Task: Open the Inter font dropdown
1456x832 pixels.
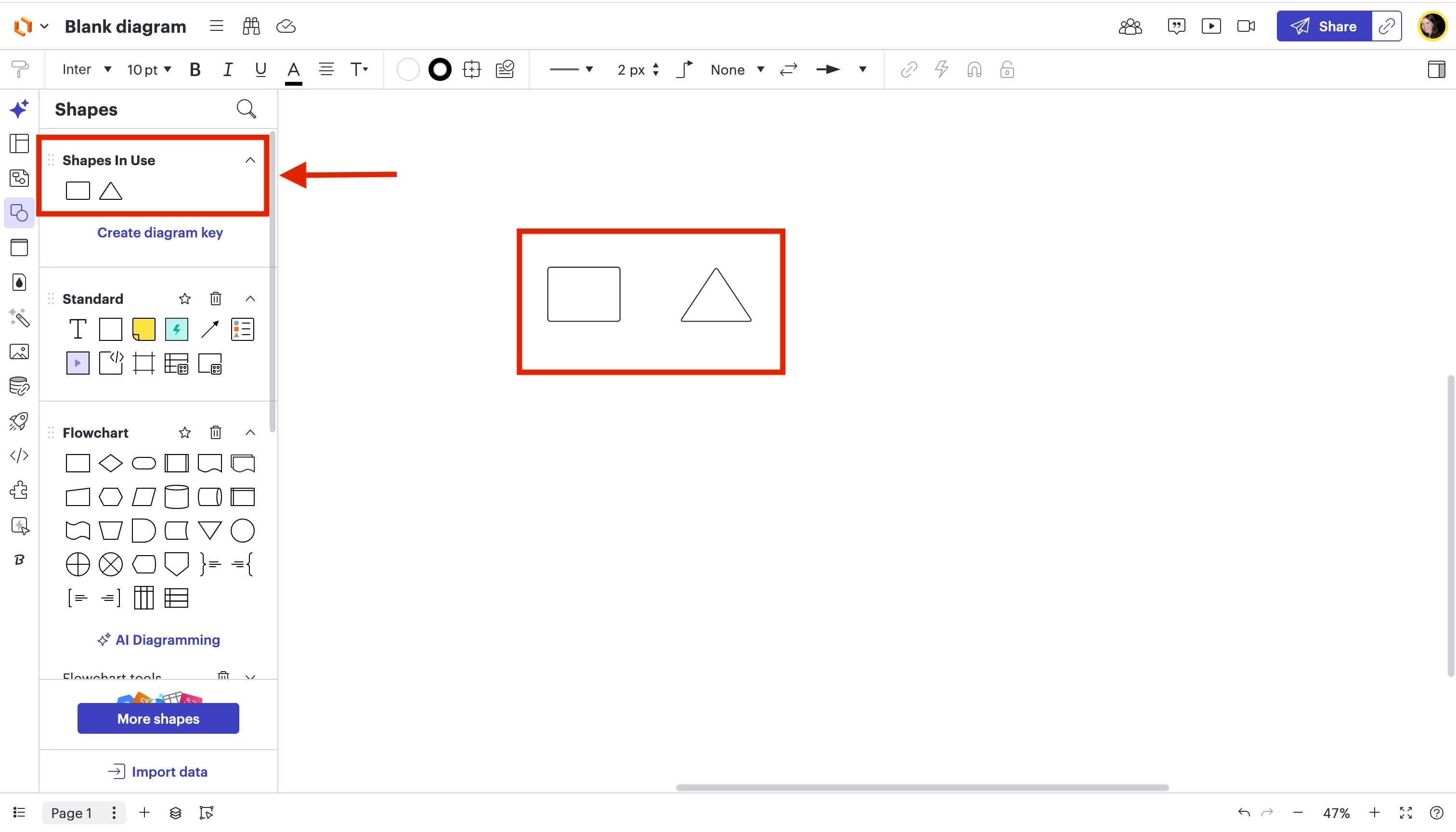Action: (x=86, y=70)
